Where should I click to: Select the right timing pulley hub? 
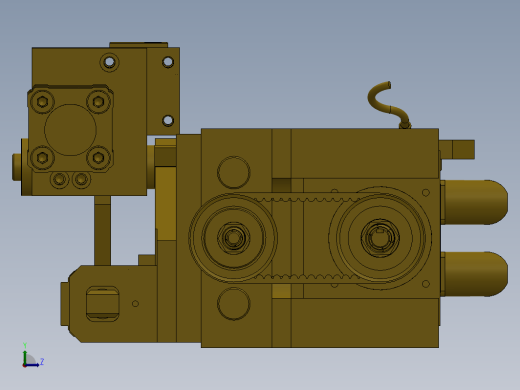tap(380, 238)
